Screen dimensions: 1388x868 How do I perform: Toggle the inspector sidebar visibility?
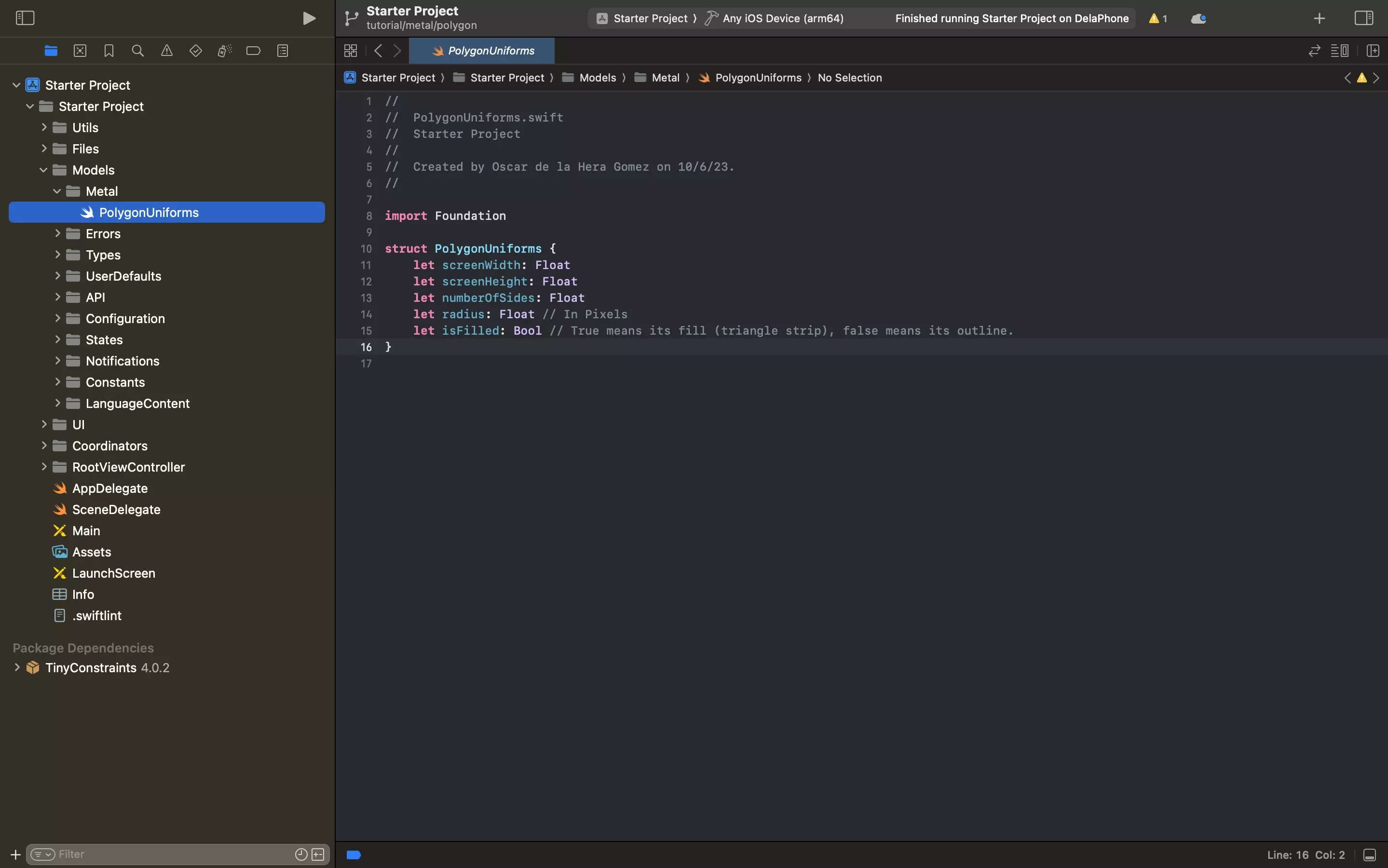tap(1364, 18)
